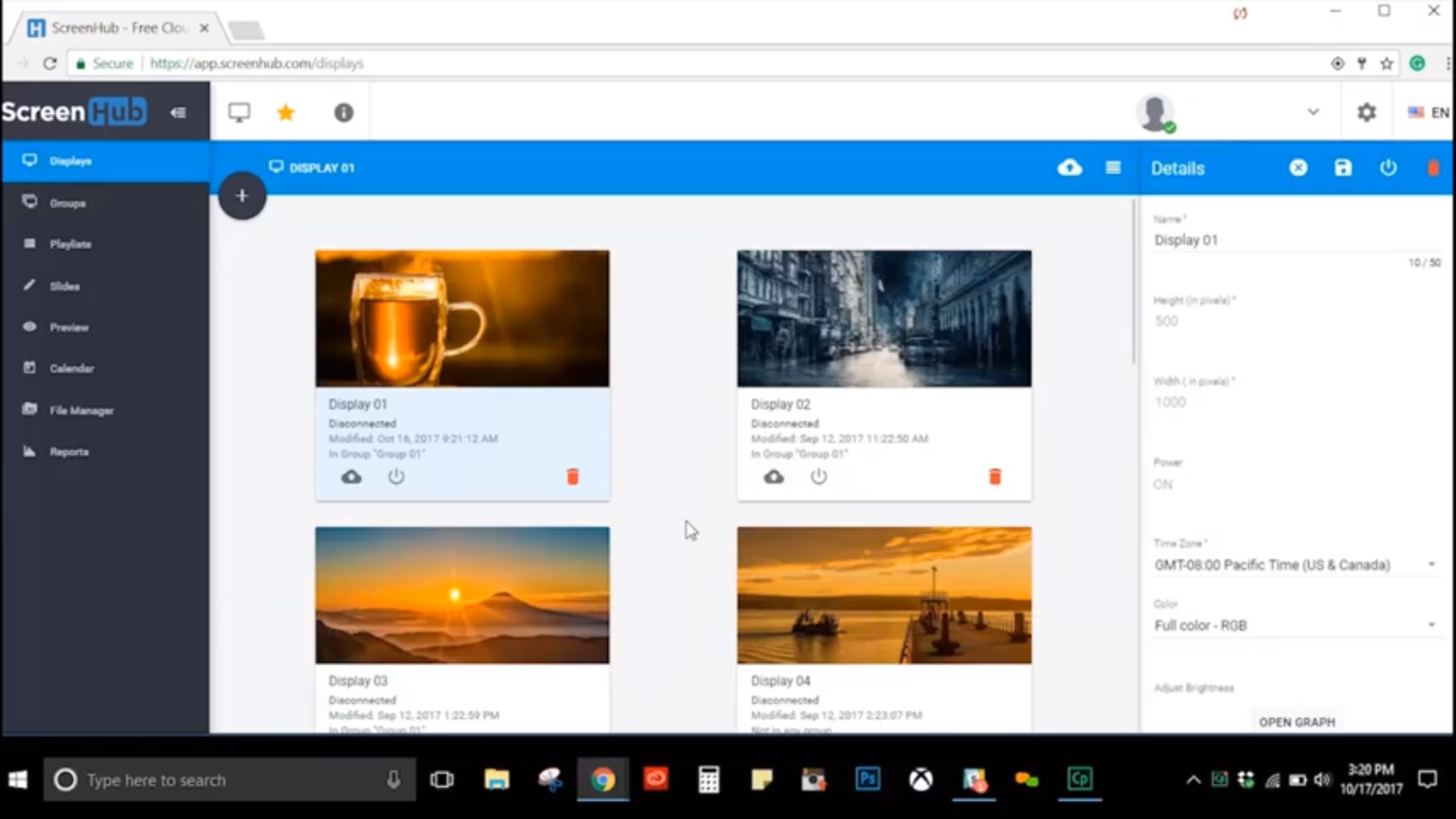1456x819 pixels.
Task: Save display details with floppy icon
Action: [1342, 168]
